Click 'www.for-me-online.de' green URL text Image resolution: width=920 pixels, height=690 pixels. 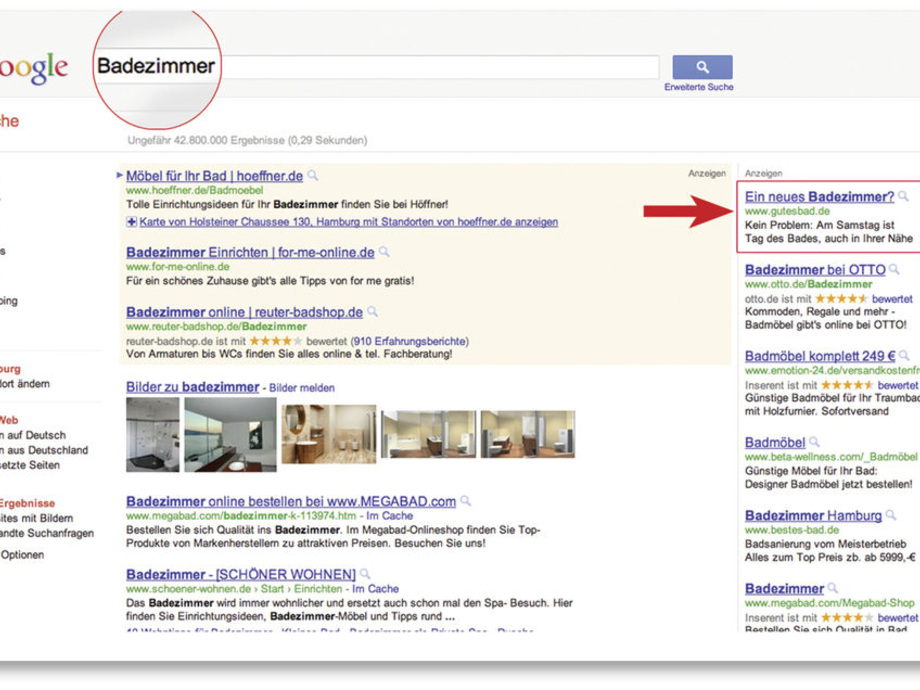point(178,266)
